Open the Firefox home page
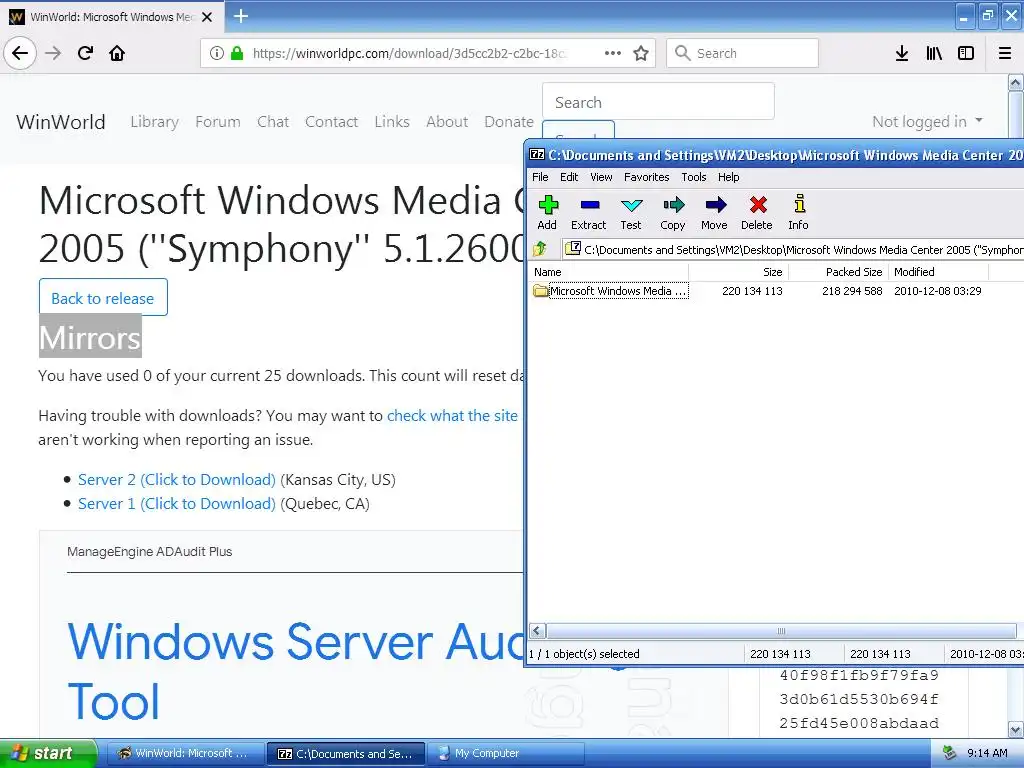This screenshot has width=1024, height=768. click(x=117, y=53)
